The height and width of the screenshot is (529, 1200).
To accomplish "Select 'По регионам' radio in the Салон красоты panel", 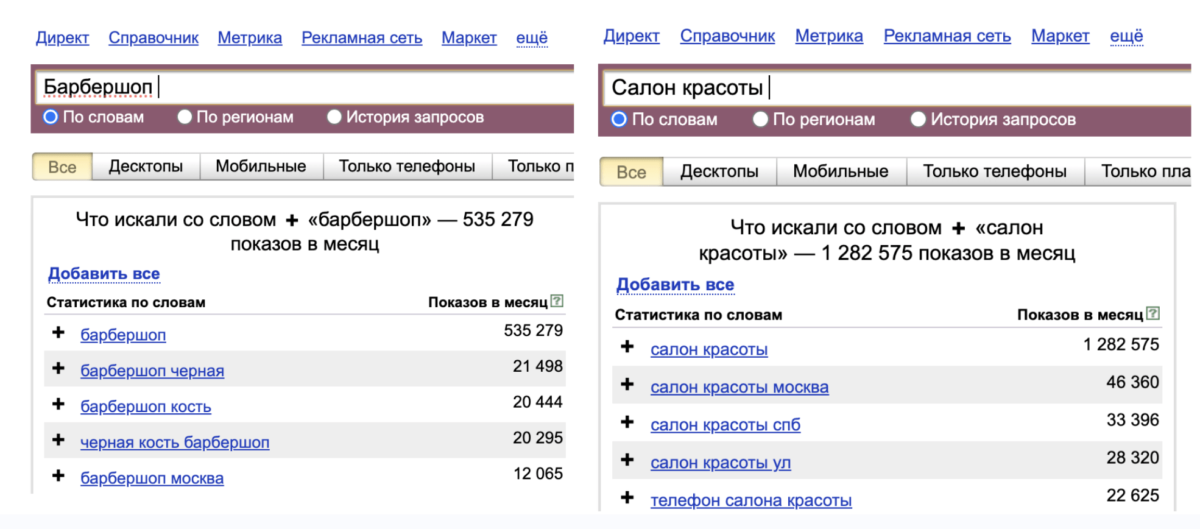I will point(760,119).
